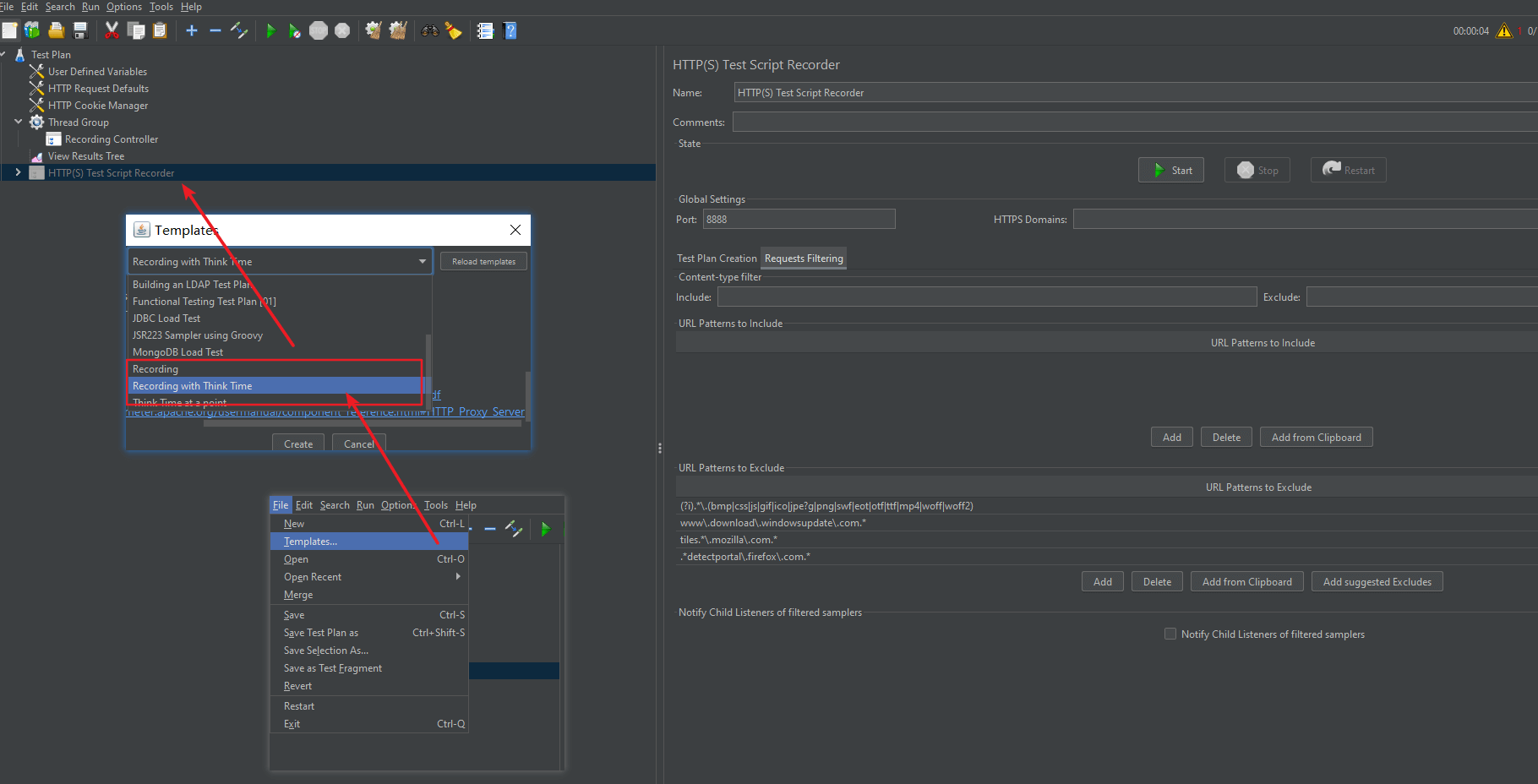Click the recorder Stop button
The width and height of the screenshot is (1538, 784).
(x=1257, y=170)
